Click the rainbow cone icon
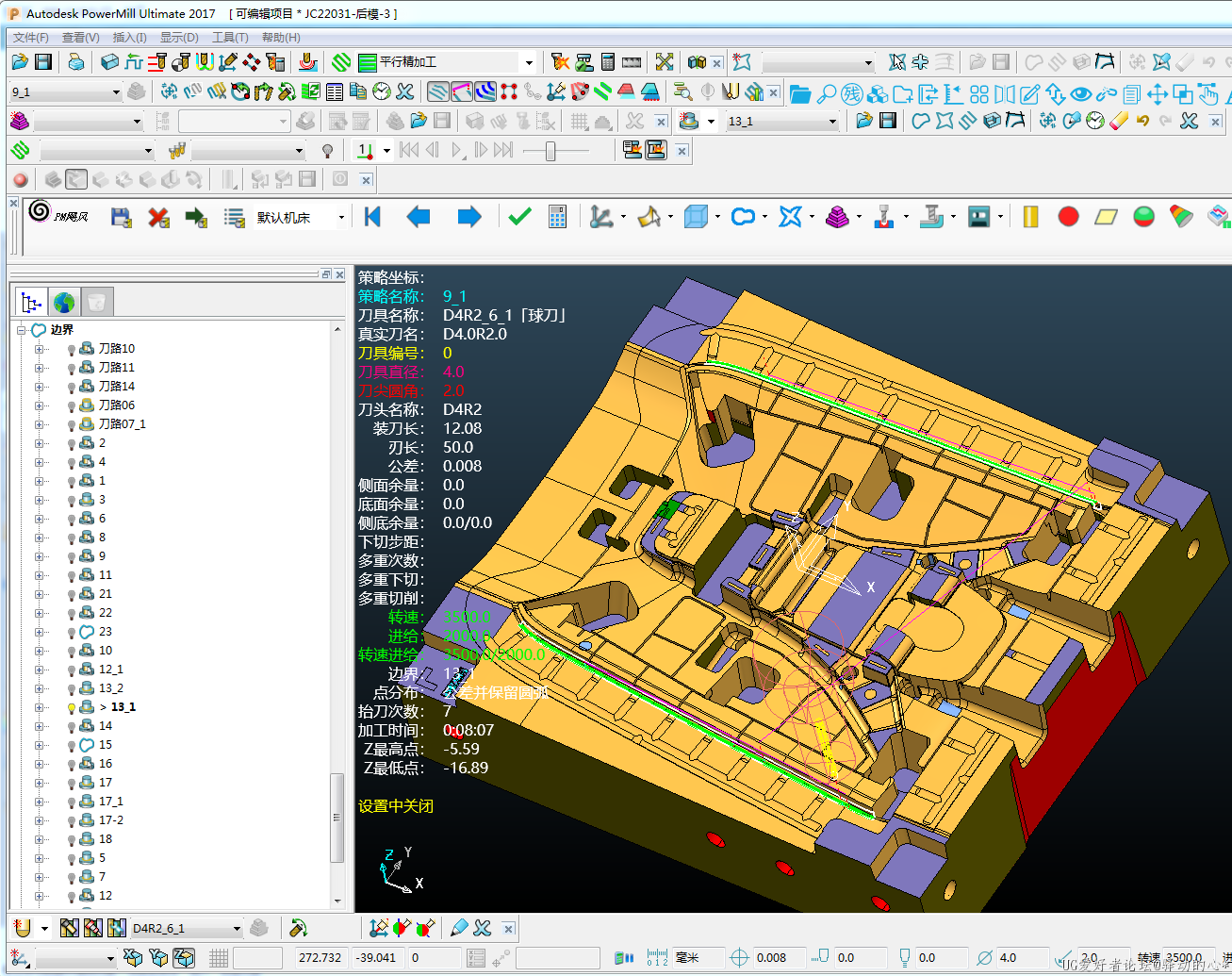Image resolution: width=1232 pixels, height=976 pixels. click(x=1181, y=217)
